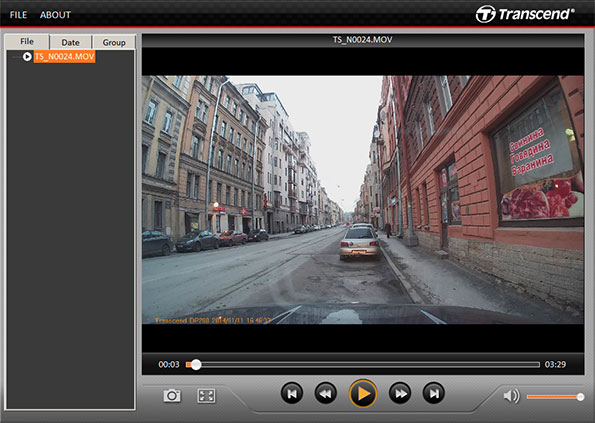Take a snapshot with the camera icon
Screen dimensions: 595x423
tap(172, 396)
